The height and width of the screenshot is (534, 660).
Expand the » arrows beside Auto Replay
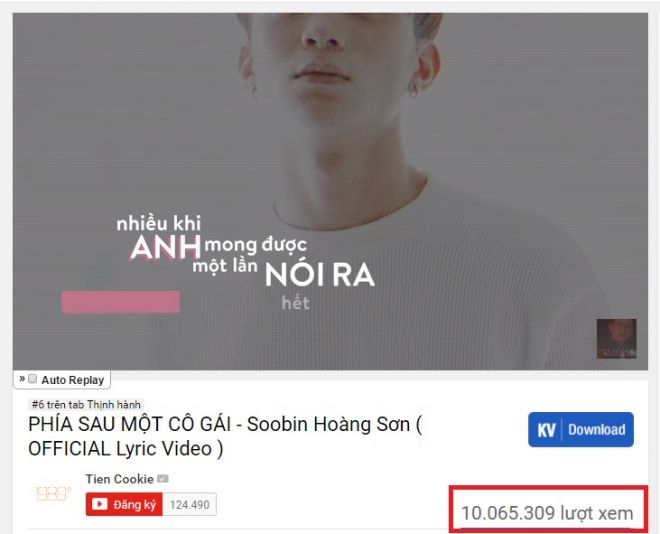pyautogui.click(x=22, y=379)
